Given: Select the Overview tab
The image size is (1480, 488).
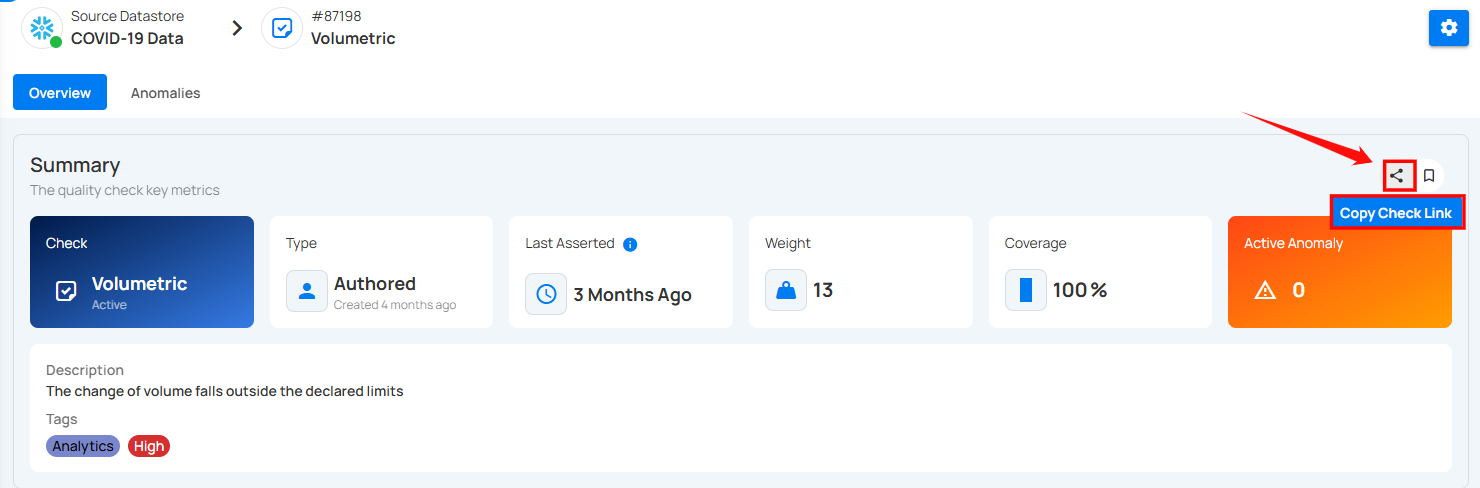Looking at the screenshot, I should click(x=60, y=93).
